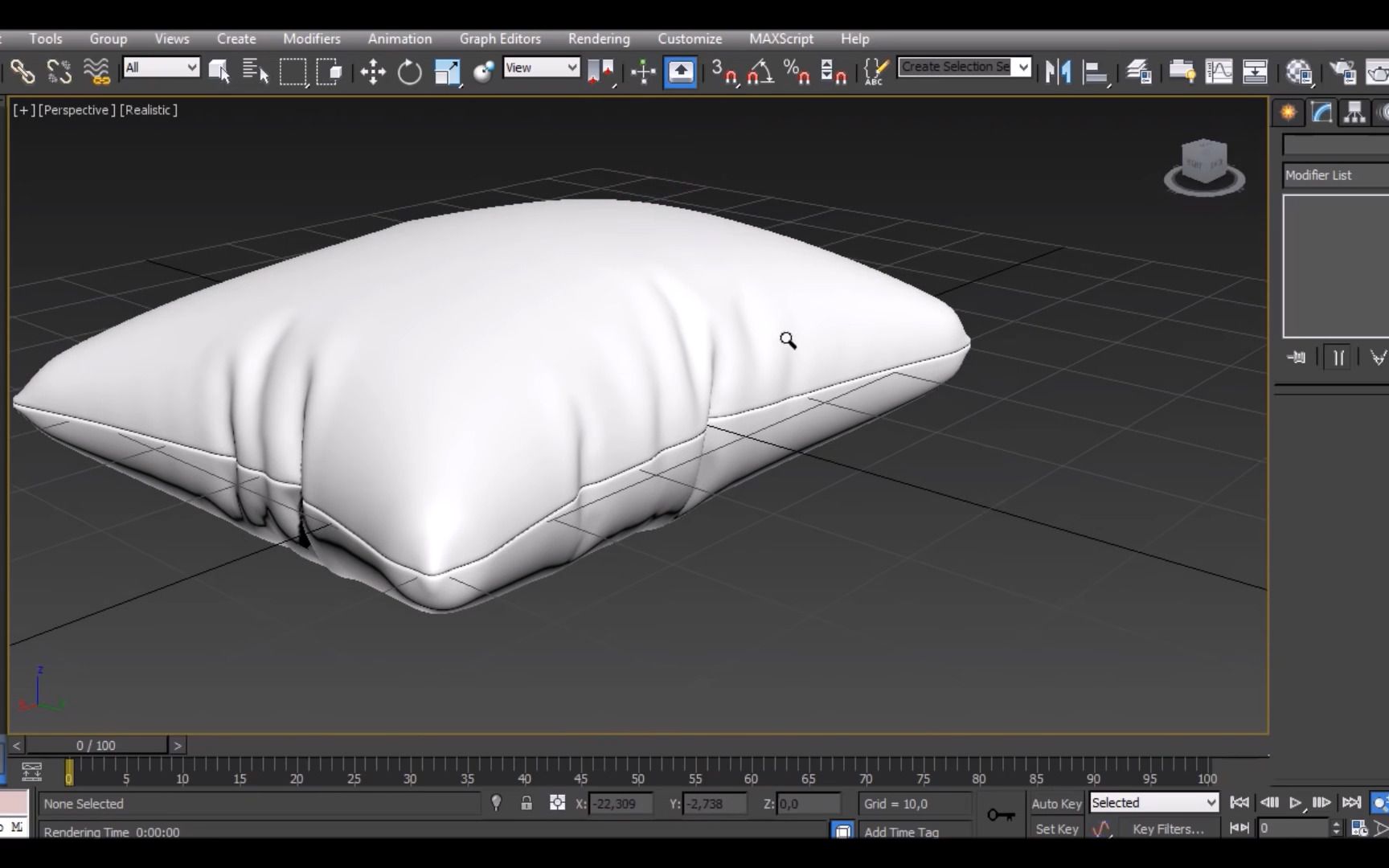
Task: Activate the Select and Rotate tool
Action: click(x=409, y=72)
